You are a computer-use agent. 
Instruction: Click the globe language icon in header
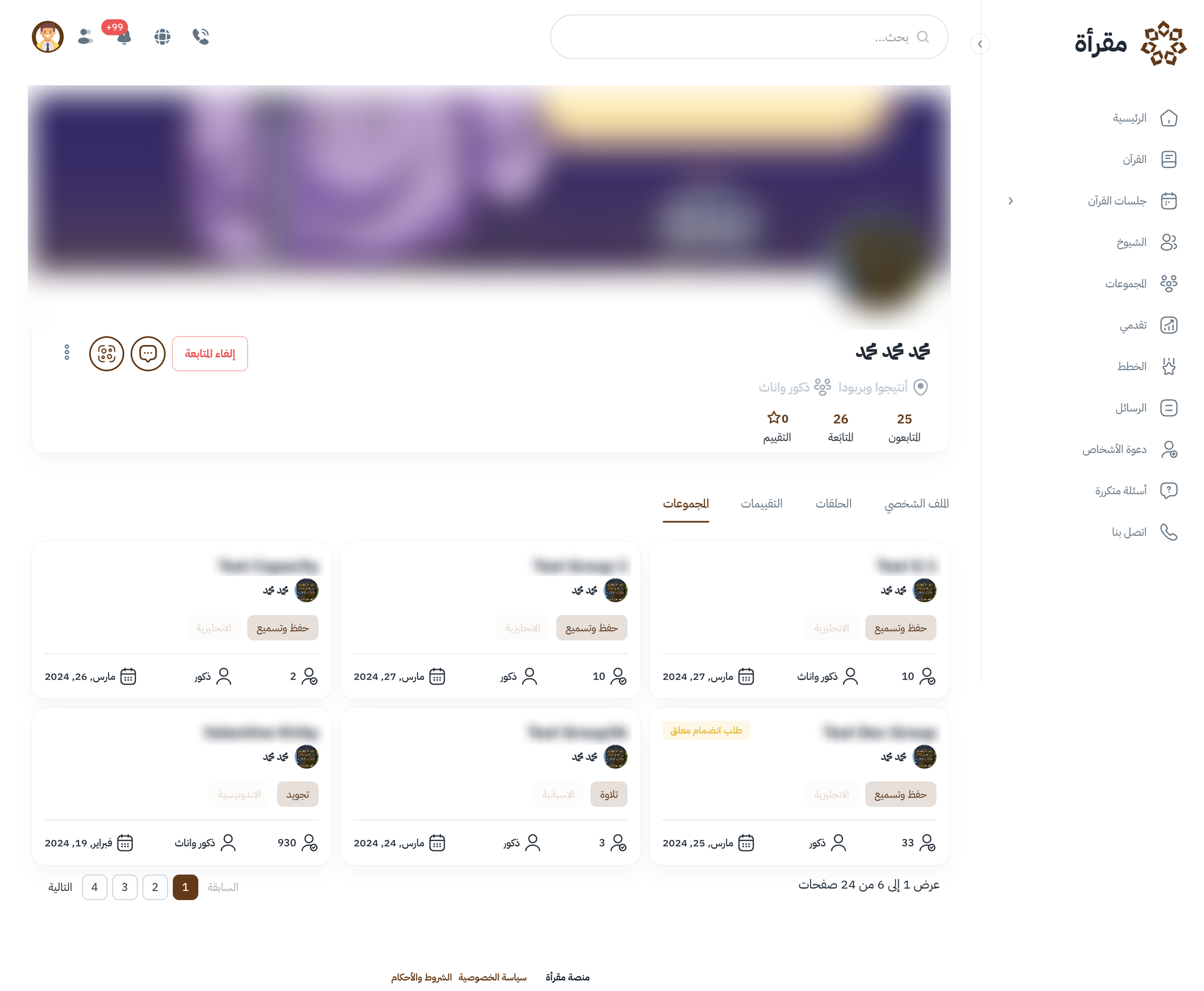(x=162, y=37)
